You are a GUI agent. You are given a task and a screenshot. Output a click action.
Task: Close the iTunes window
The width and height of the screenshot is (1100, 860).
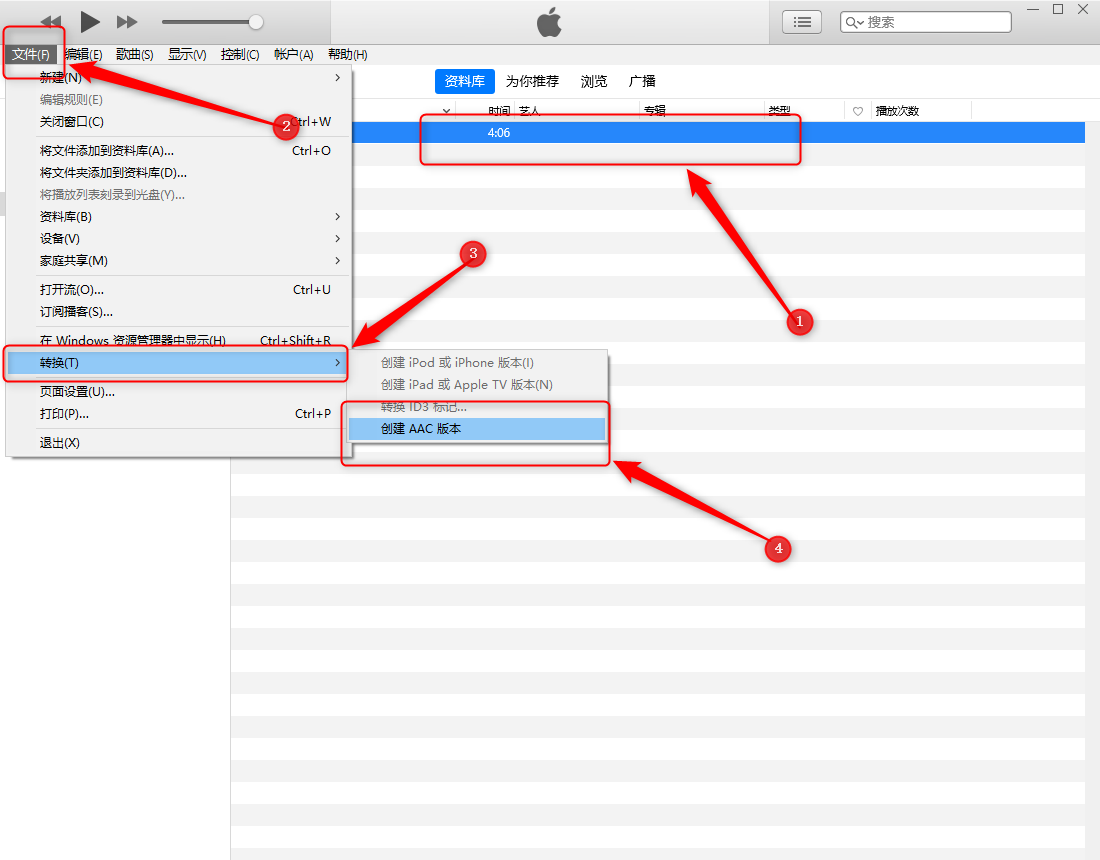point(1083,9)
